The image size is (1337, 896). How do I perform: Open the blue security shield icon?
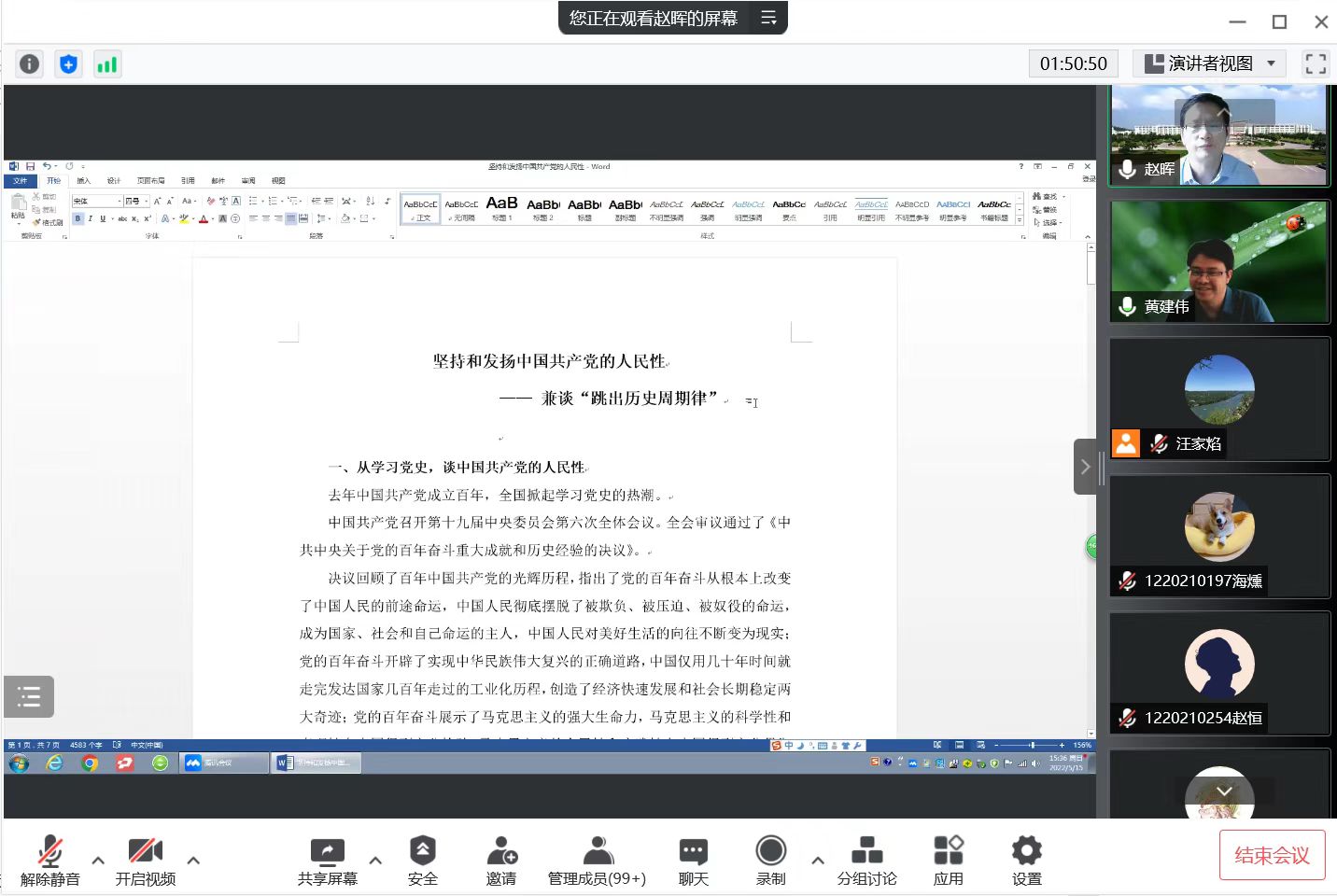[x=68, y=63]
